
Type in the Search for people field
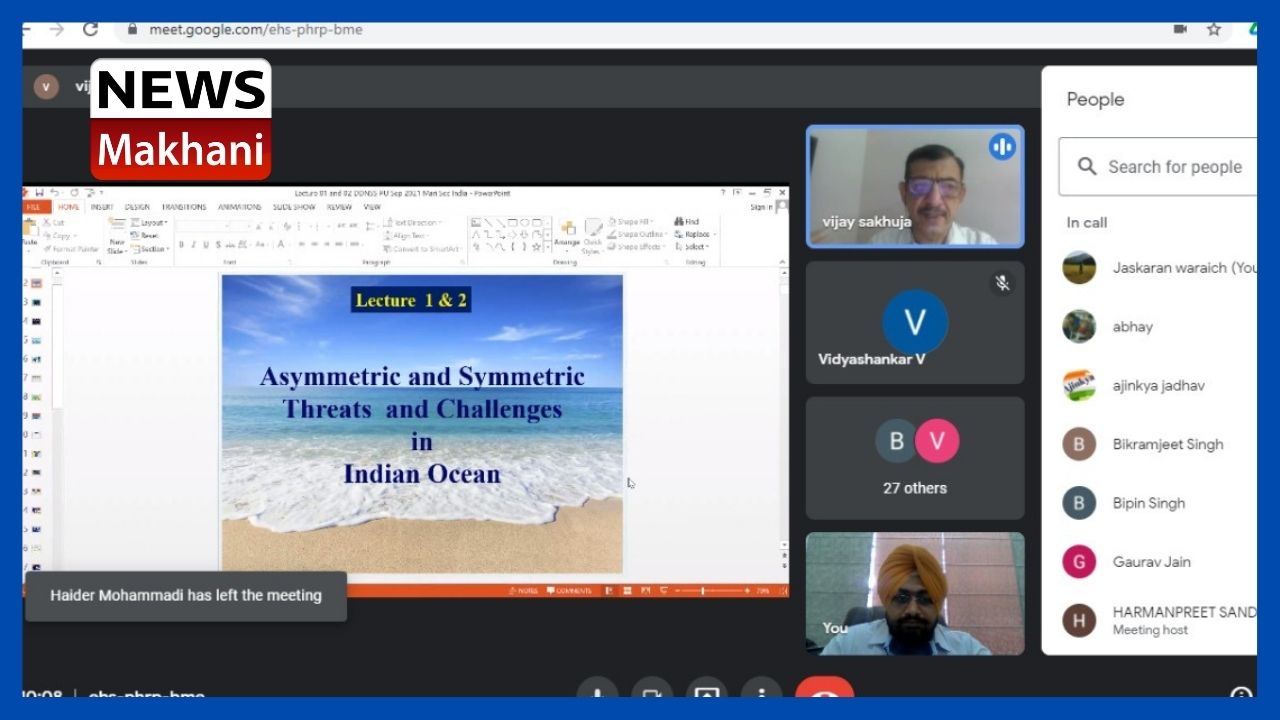[1175, 167]
